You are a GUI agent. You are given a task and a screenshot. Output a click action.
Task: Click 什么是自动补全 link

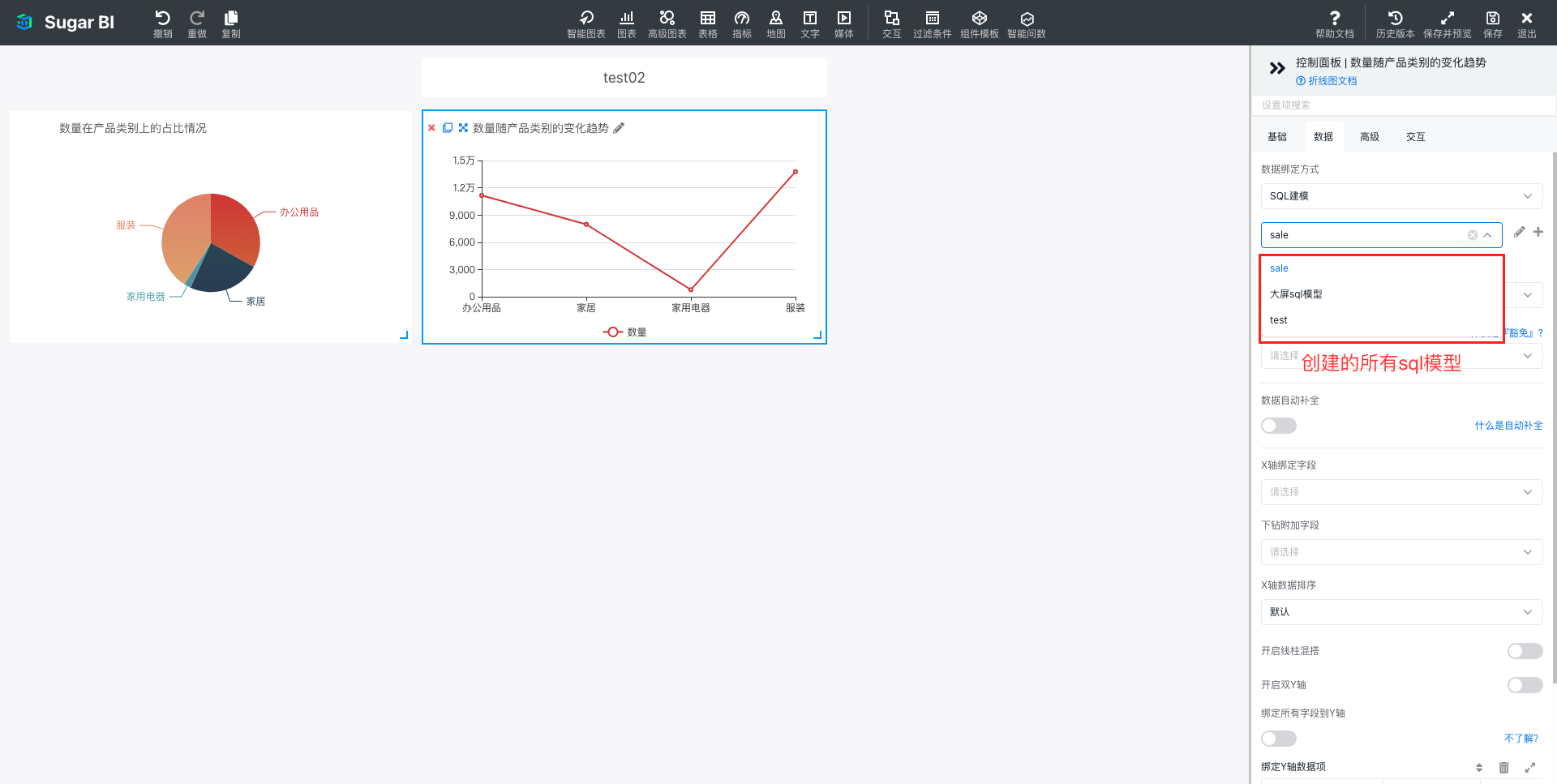[1508, 426]
